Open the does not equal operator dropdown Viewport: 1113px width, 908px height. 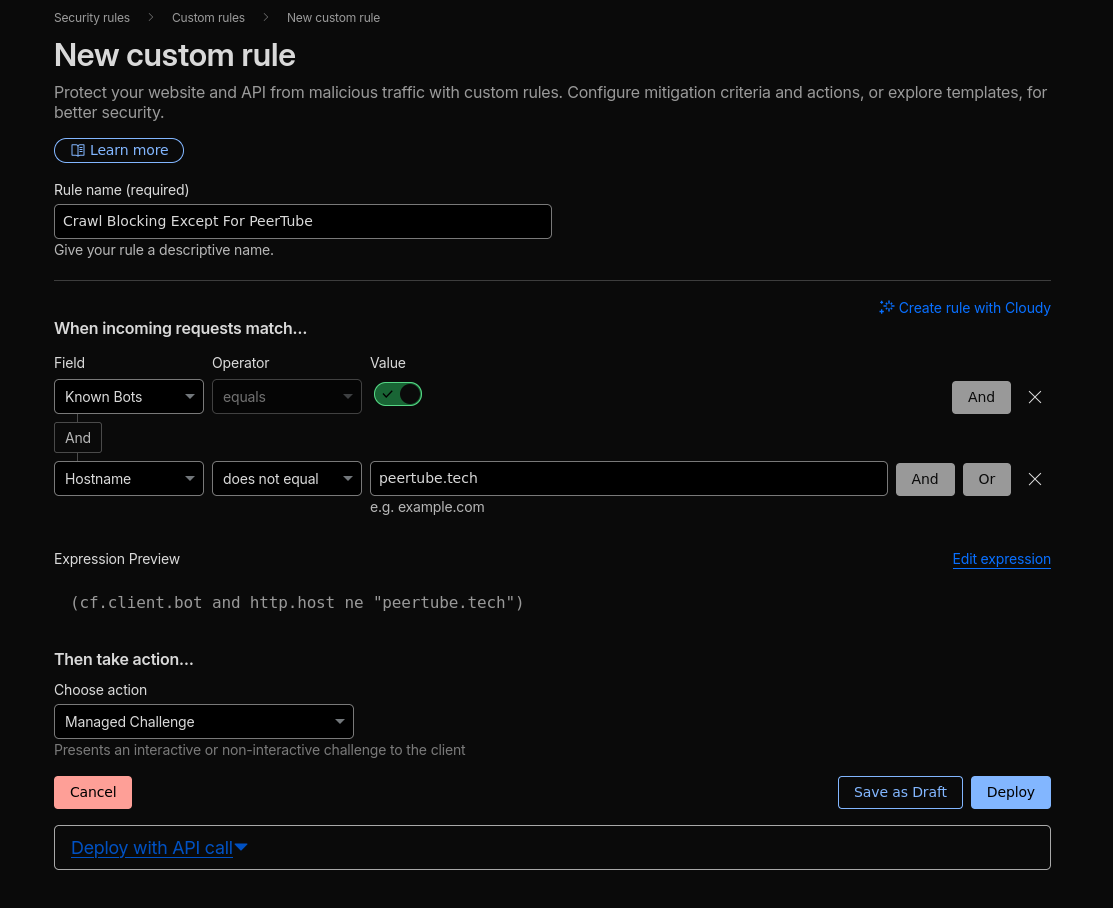[287, 478]
